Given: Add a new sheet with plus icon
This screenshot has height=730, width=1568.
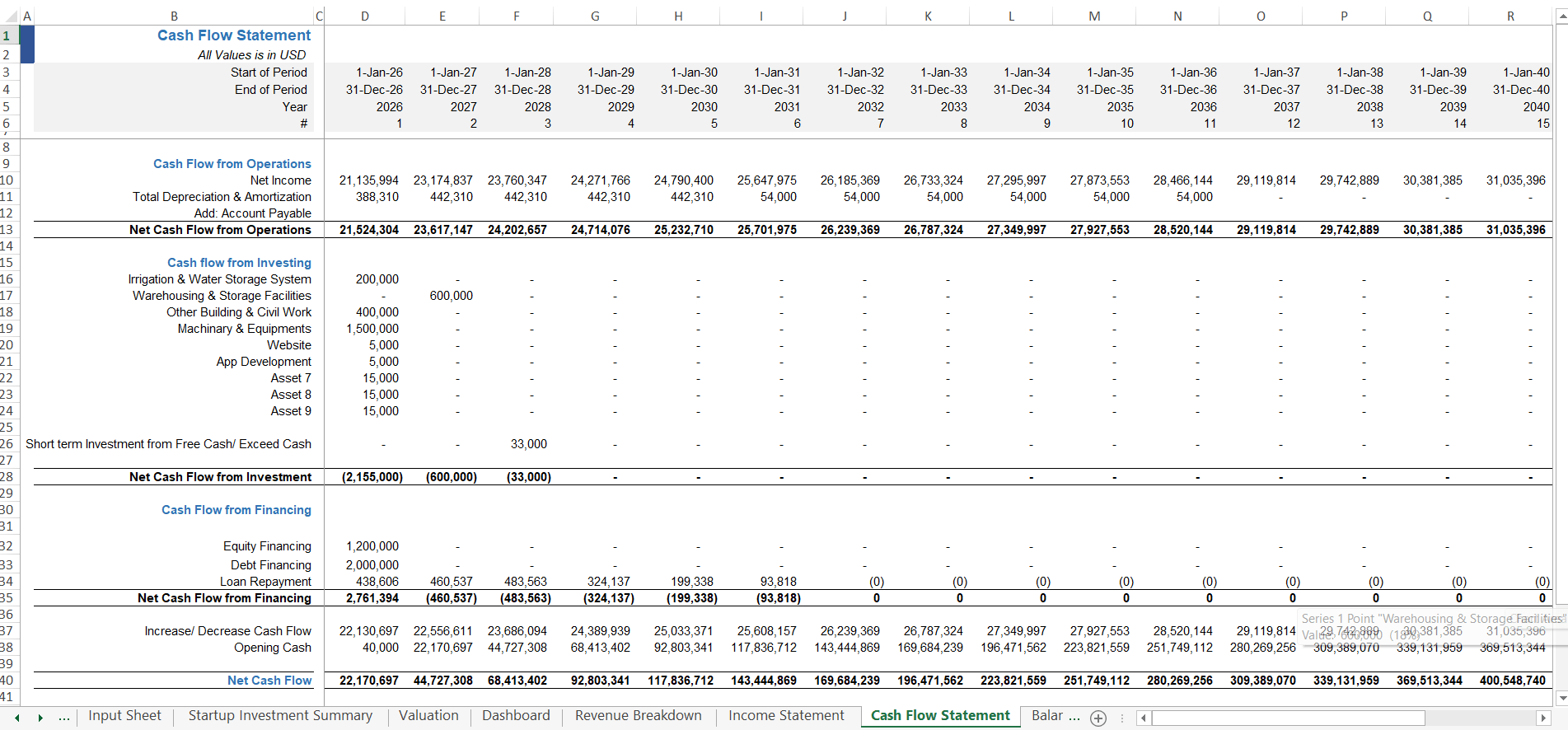Looking at the screenshot, I should (x=1098, y=718).
